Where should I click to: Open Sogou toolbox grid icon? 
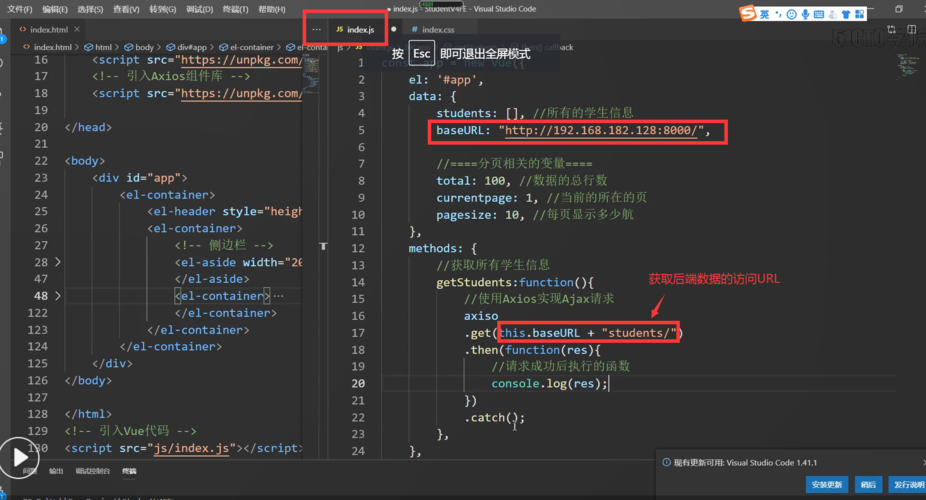pos(859,14)
